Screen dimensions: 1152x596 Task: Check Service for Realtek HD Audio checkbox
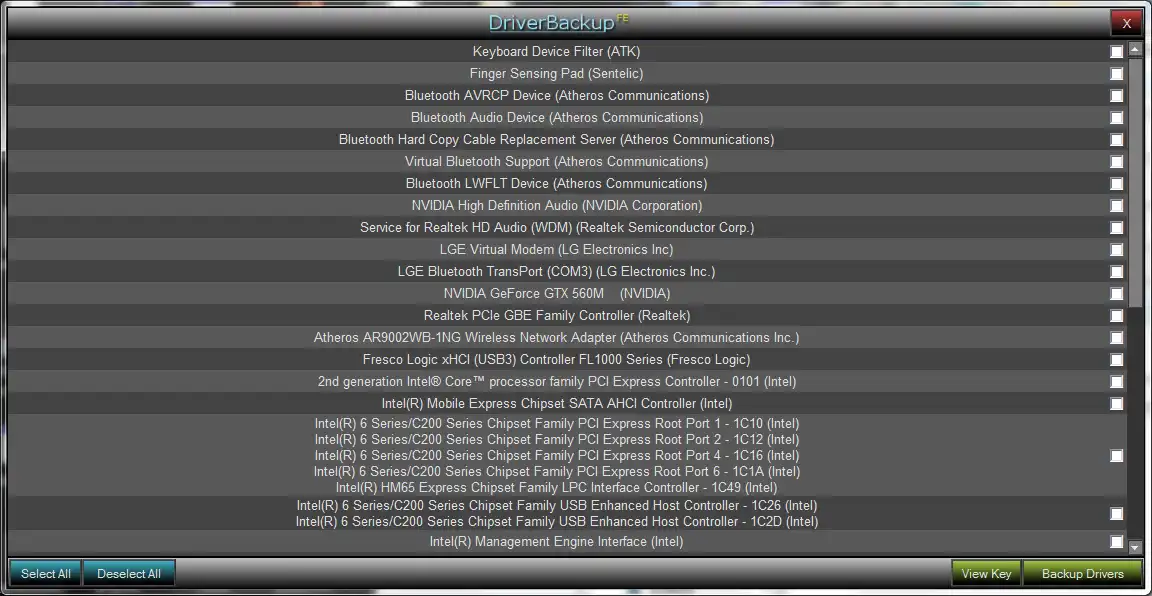tap(1117, 228)
